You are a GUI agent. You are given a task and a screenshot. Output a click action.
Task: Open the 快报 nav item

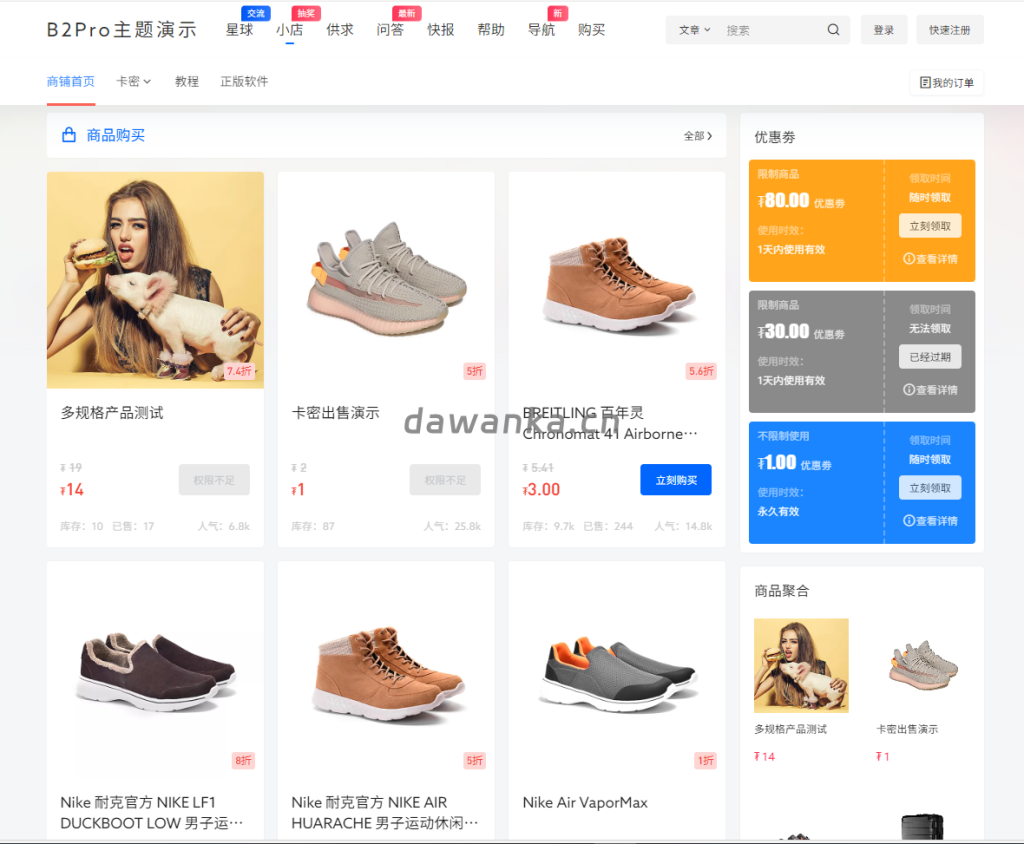click(440, 30)
